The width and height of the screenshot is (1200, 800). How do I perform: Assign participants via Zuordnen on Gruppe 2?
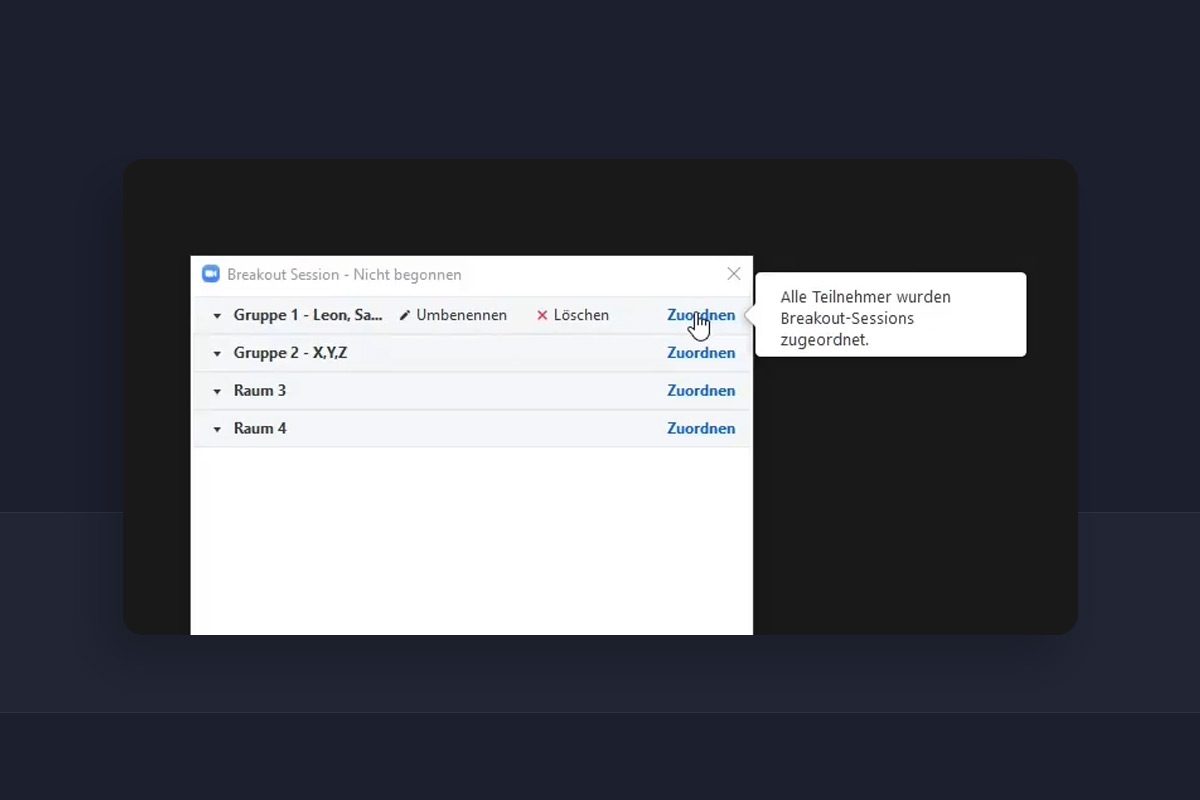pyautogui.click(x=701, y=352)
